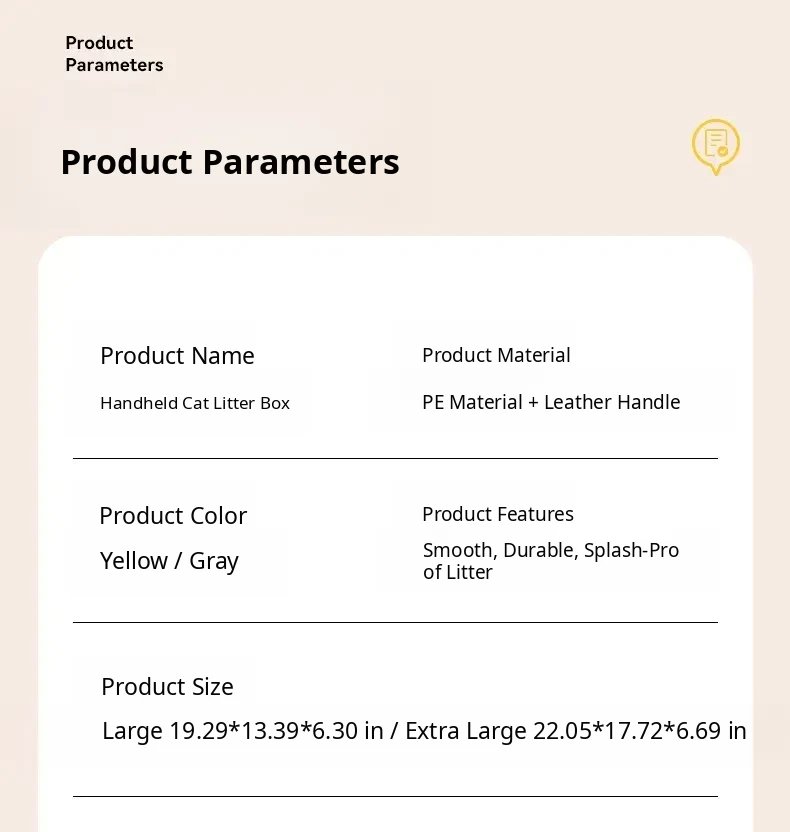Click the large bold "Product Parameters" heading
The height and width of the screenshot is (832, 790).
(x=229, y=162)
